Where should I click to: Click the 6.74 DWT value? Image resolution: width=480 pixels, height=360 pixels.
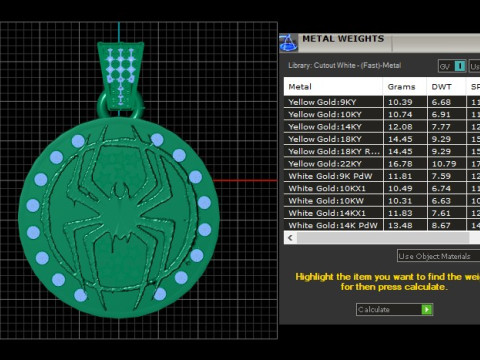click(x=441, y=189)
